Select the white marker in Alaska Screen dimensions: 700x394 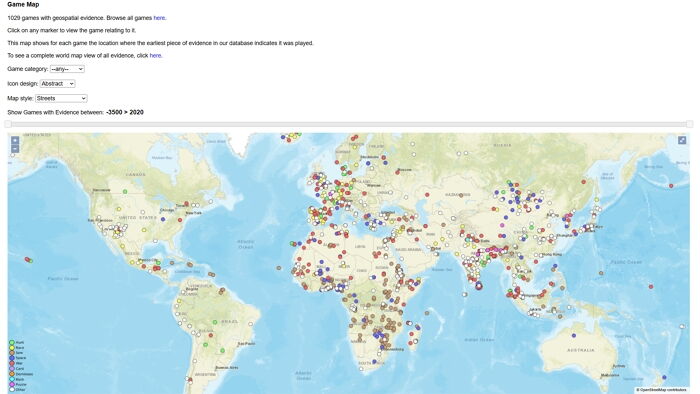pos(13,154)
